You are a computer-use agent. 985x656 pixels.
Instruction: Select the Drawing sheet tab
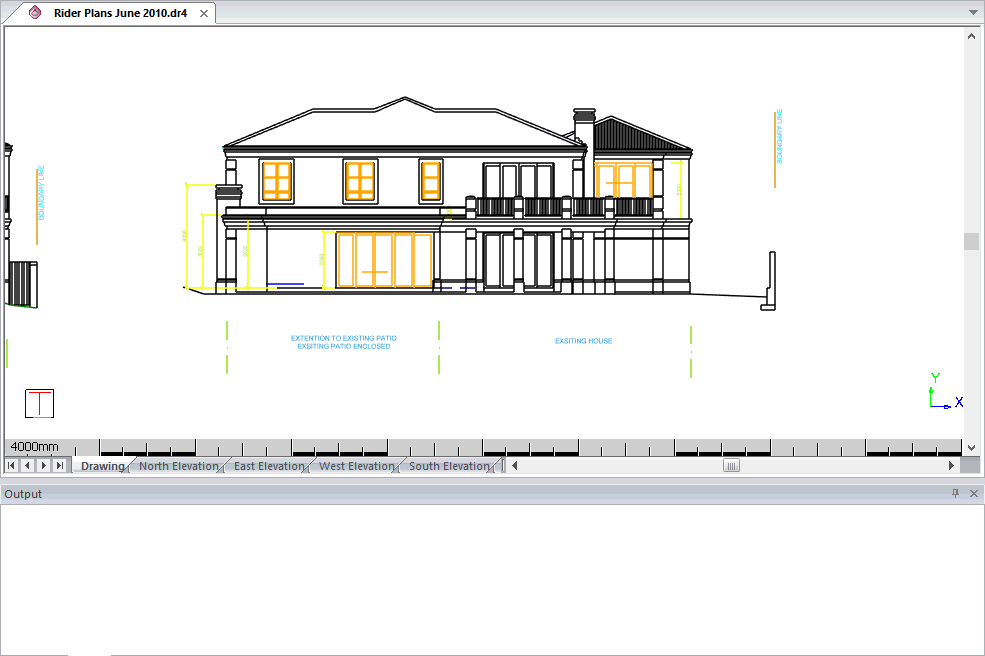102,466
